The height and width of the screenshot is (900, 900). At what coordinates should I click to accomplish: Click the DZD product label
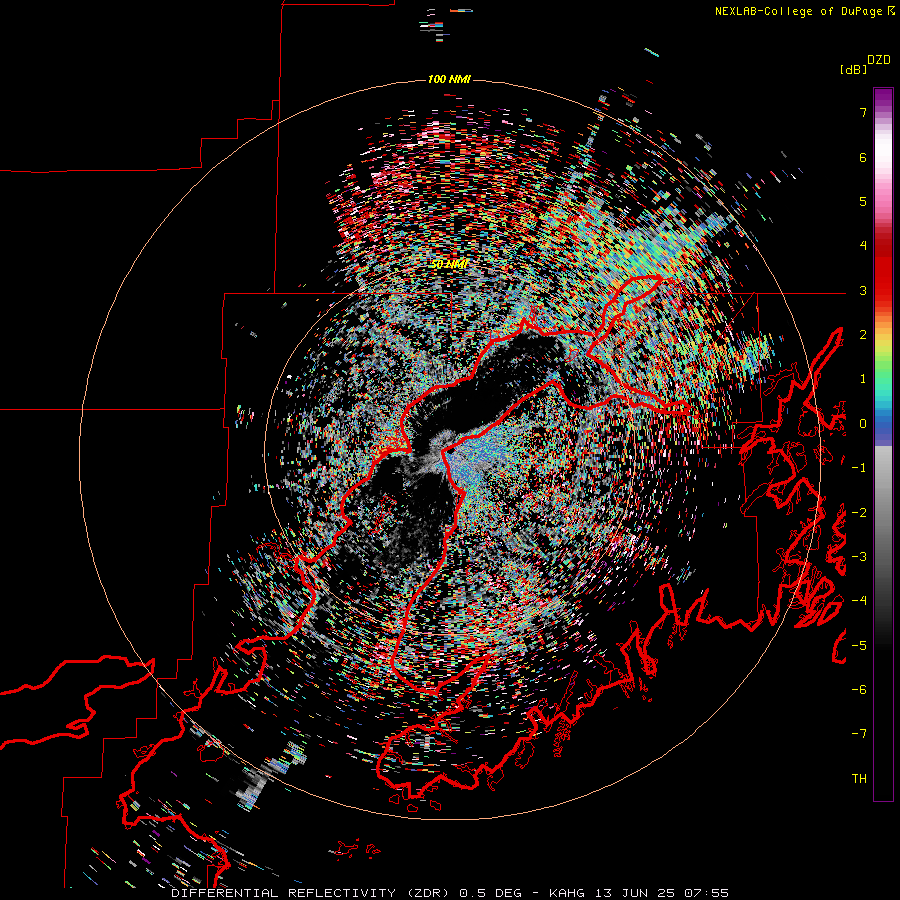878,60
